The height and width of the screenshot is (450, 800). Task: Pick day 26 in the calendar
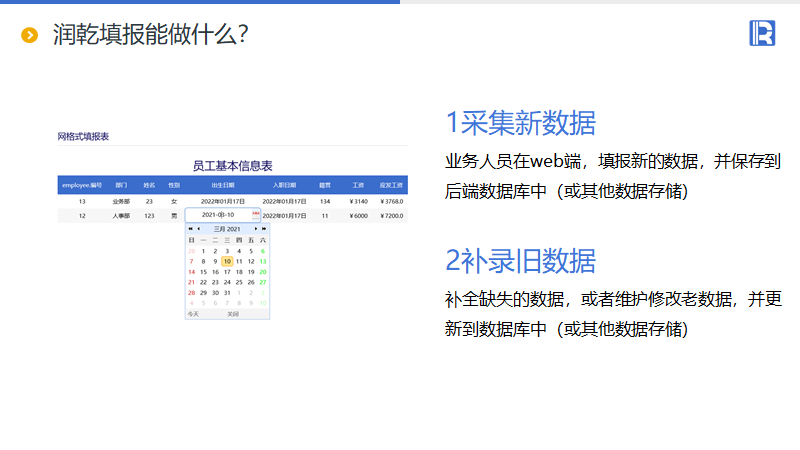[x=251, y=282]
